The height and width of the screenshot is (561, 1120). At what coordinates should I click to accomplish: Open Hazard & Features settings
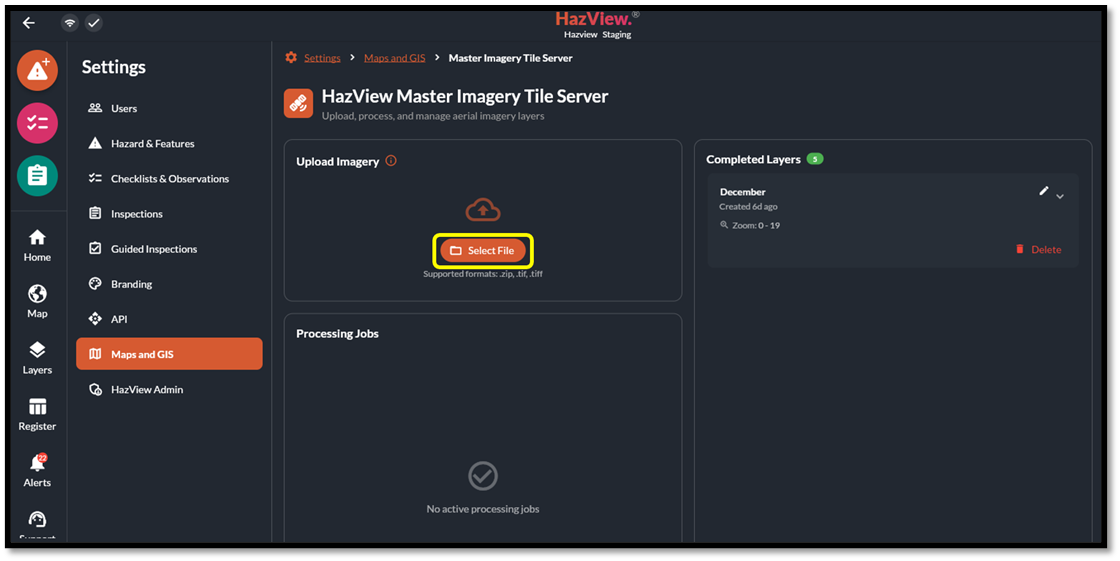(152, 144)
